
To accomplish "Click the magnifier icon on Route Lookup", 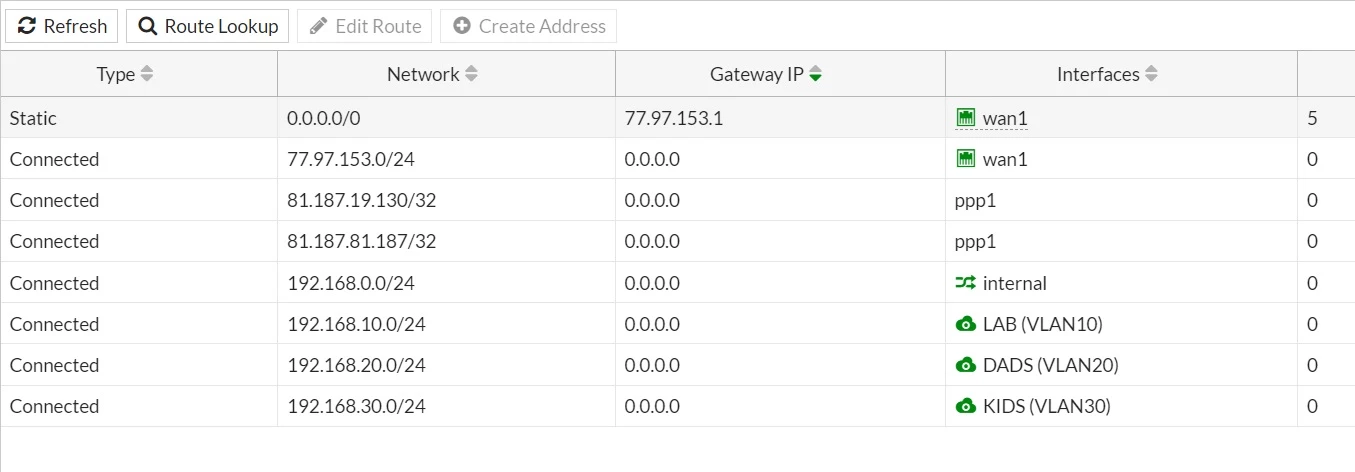I will click(x=148, y=26).
